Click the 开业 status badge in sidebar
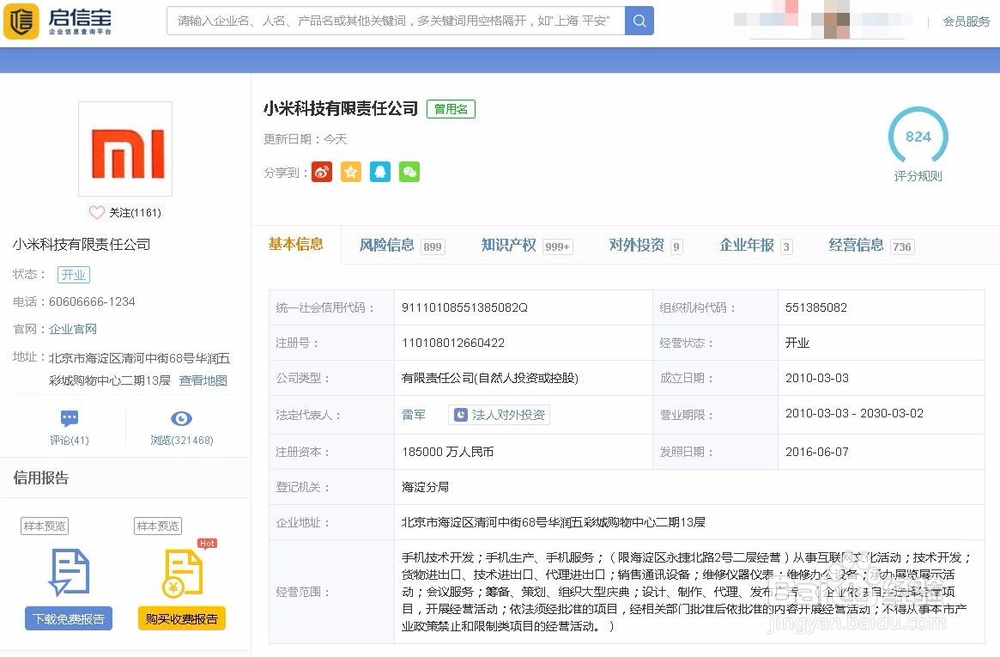 coord(73,275)
